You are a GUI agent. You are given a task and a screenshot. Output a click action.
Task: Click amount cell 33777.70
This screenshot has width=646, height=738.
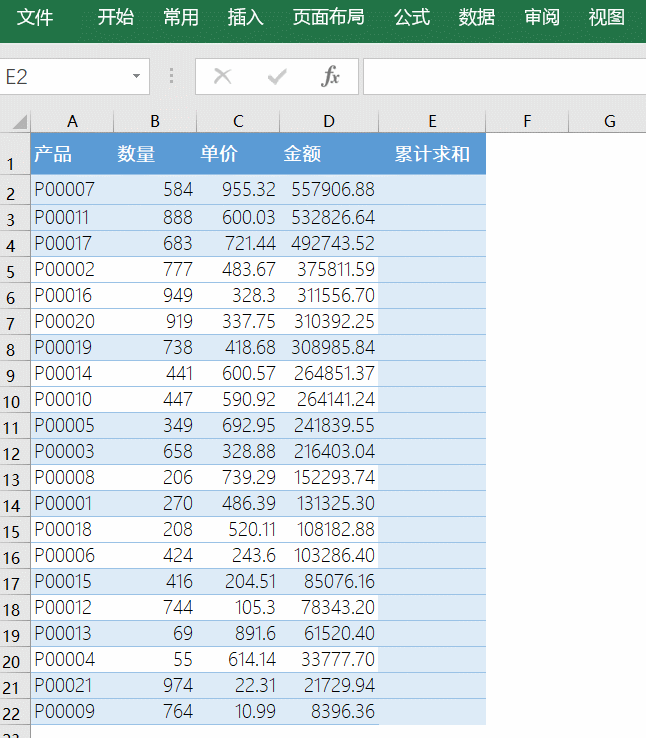click(329, 659)
